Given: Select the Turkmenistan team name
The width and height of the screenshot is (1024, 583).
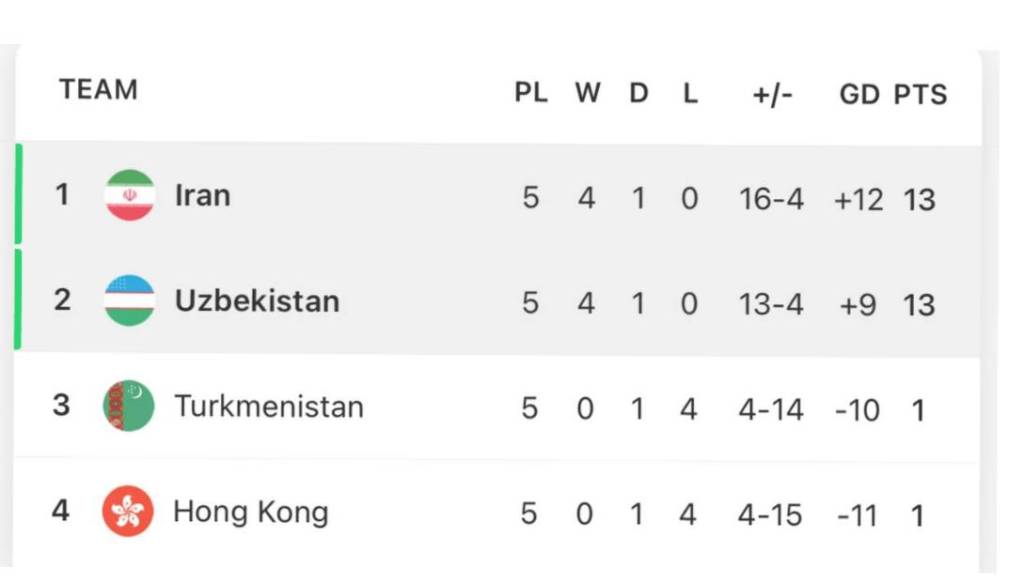Looking at the screenshot, I should (x=268, y=407).
